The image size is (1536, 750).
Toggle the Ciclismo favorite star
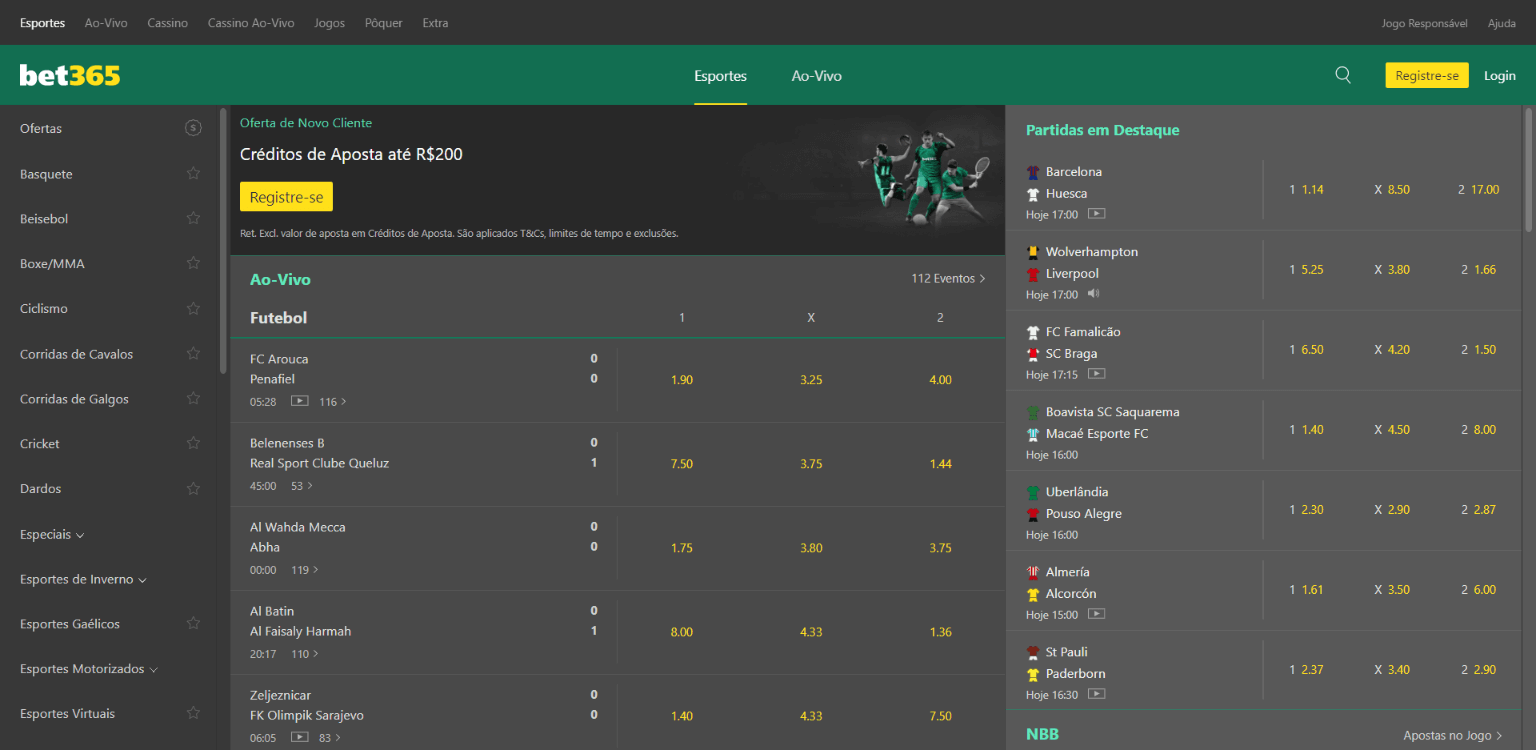click(x=193, y=308)
